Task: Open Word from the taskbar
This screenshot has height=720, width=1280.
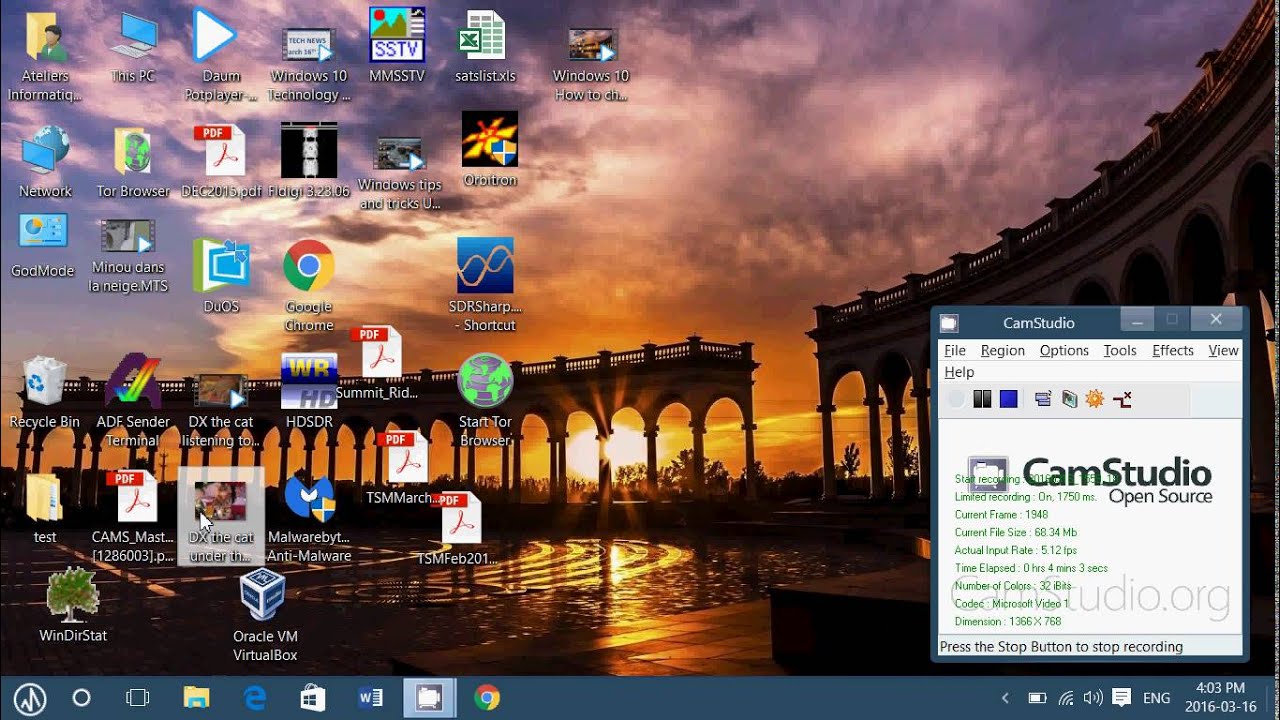Action: tap(371, 698)
